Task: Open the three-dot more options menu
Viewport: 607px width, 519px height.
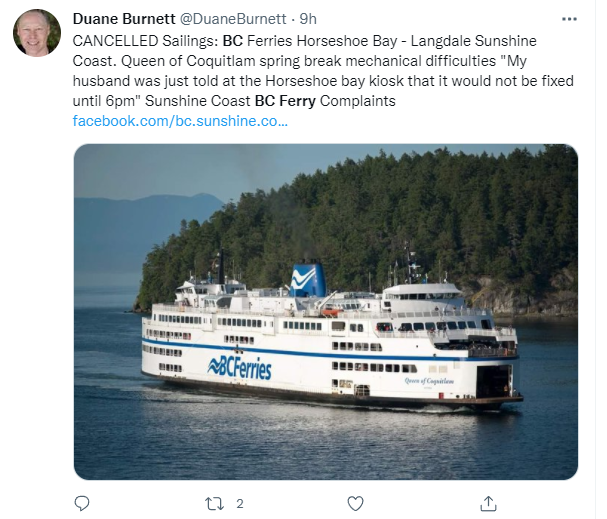Action: pos(569,19)
